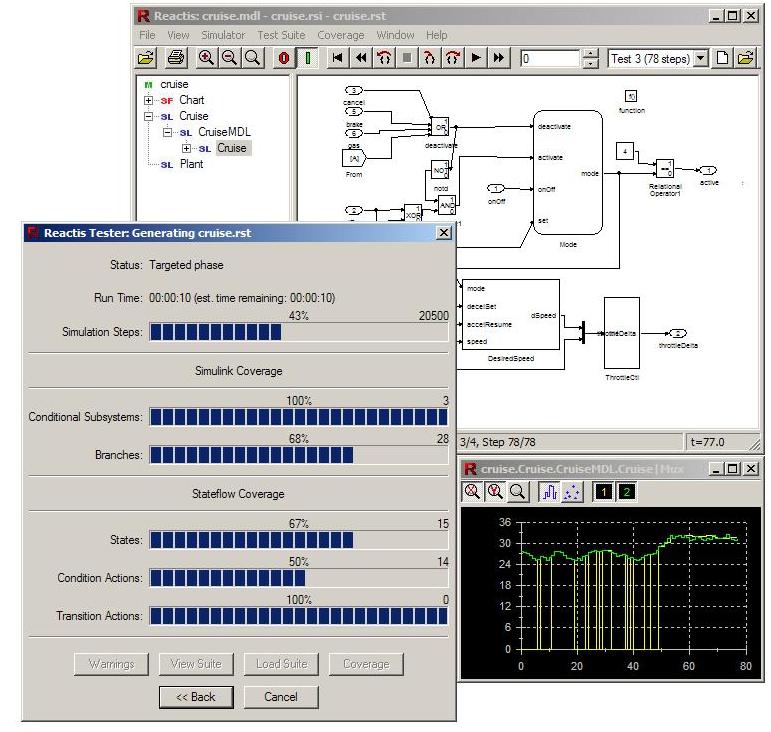Screen dimensions: 771x732
Task: Maximize the main Reactis window
Action: (x=733, y=16)
